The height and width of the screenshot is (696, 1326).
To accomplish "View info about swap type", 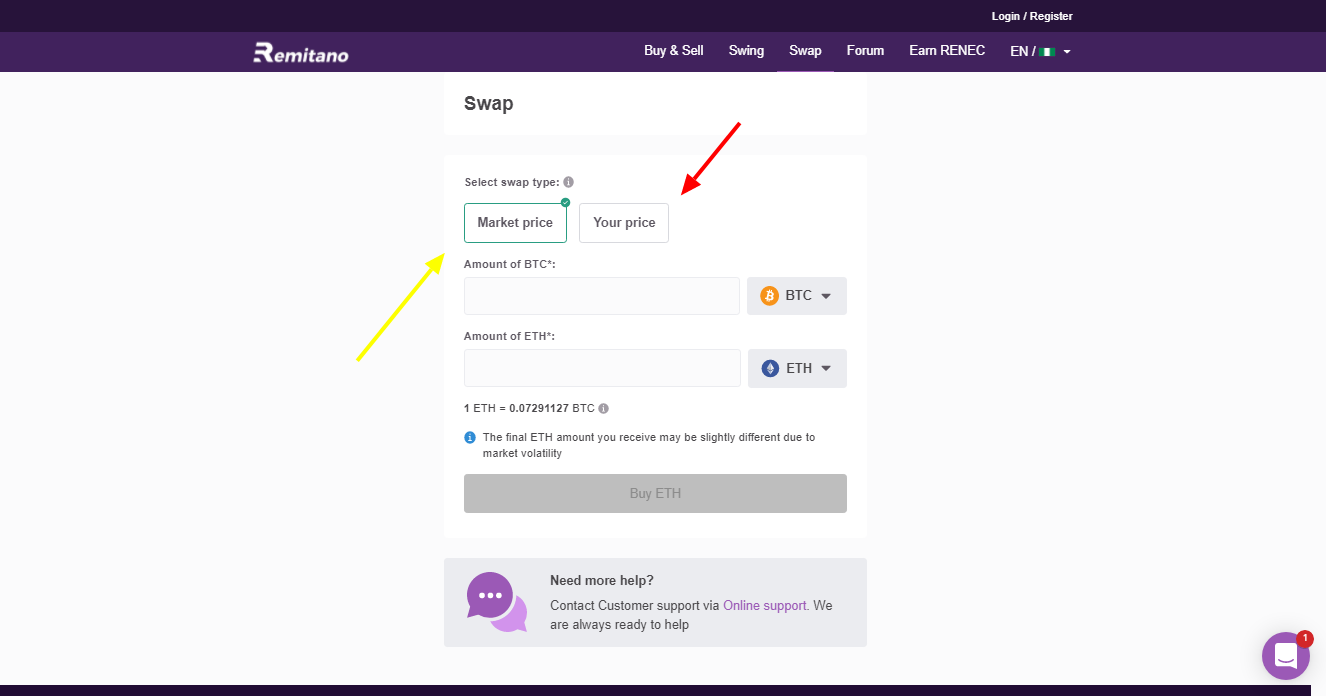I will (x=568, y=182).
